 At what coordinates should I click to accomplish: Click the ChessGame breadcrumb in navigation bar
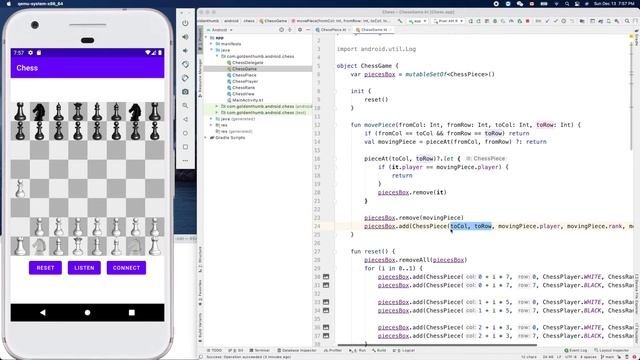[x=273, y=21]
